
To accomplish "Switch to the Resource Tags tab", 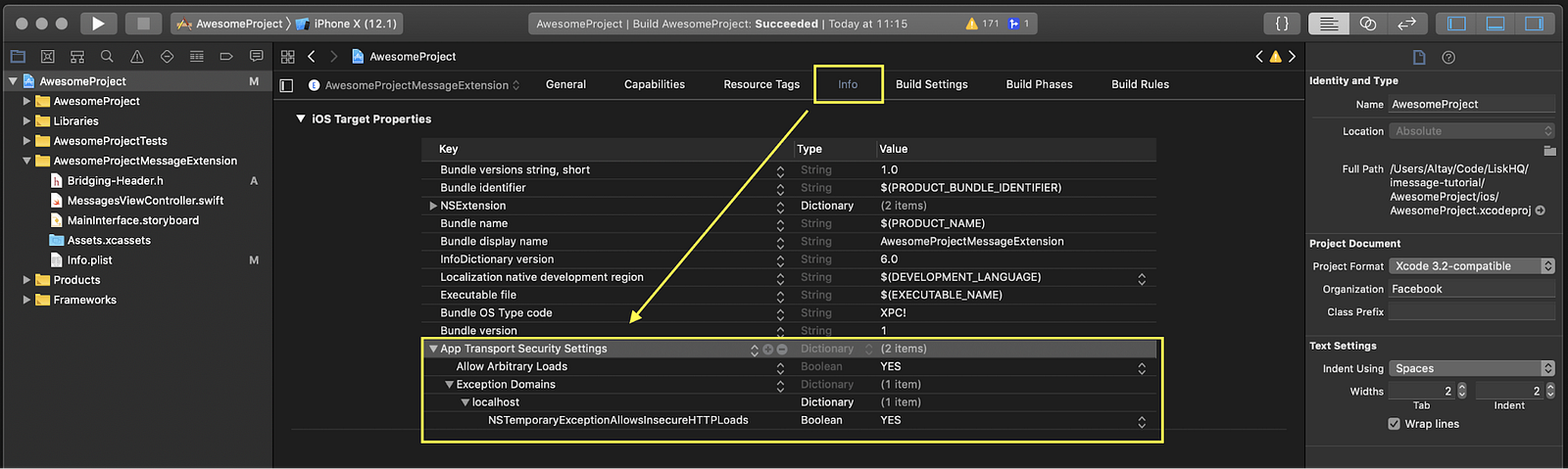I will pyautogui.click(x=761, y=84).
